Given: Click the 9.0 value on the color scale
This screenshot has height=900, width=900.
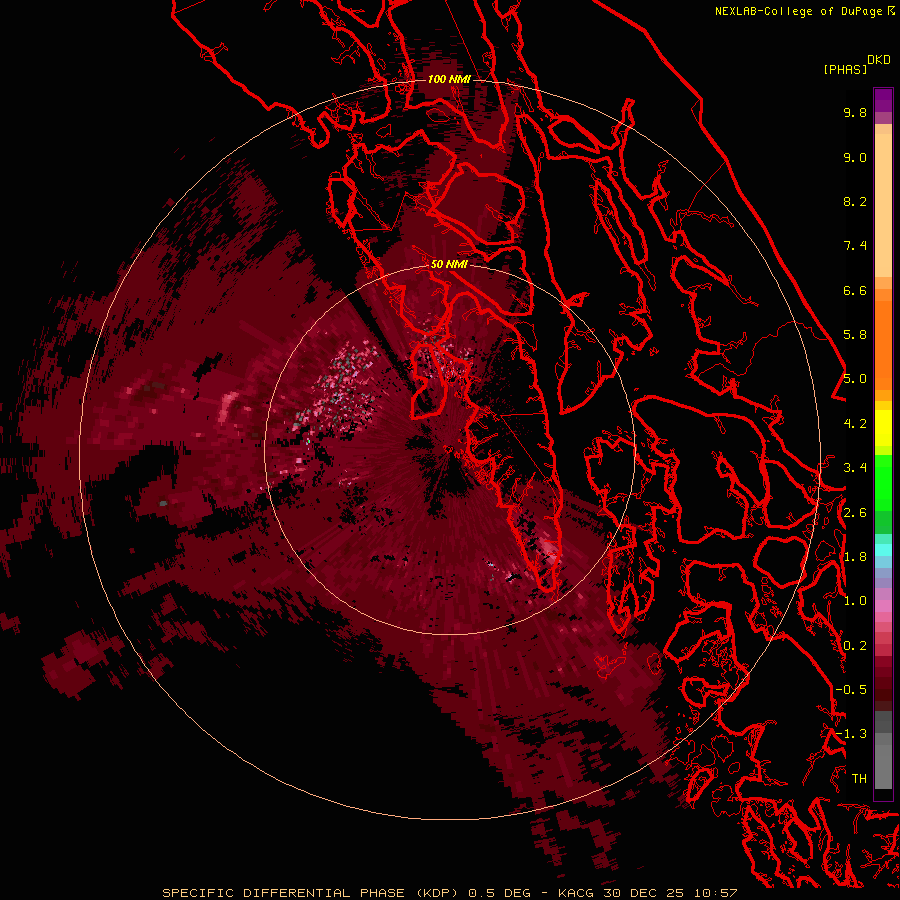Looking at the screenshot, I should point(855,157).
